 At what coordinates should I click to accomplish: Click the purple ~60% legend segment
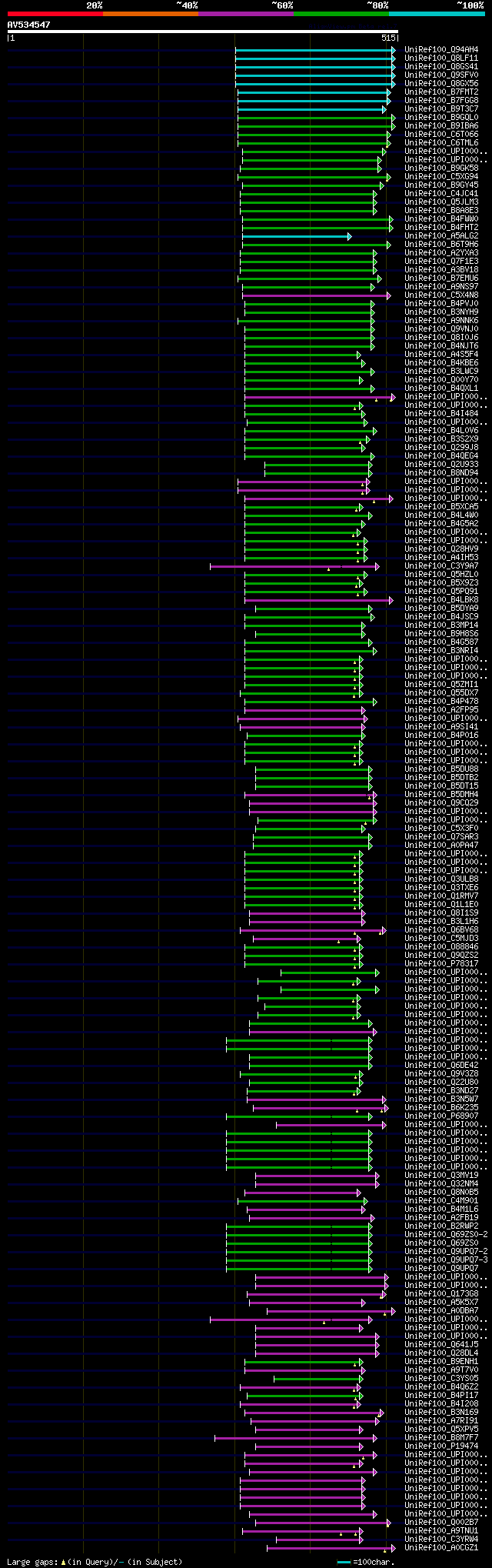245,14
